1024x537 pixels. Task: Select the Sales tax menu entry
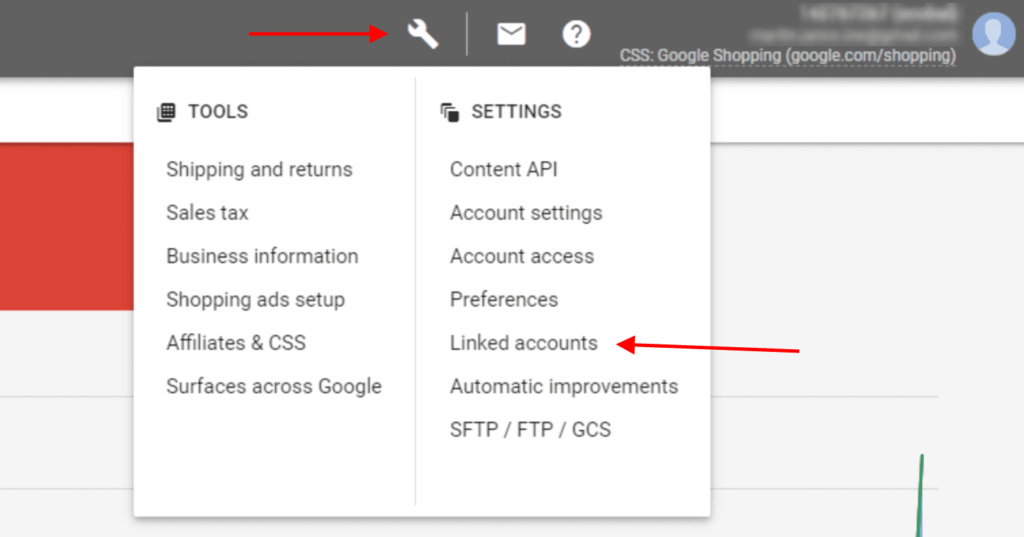point(207,213)
